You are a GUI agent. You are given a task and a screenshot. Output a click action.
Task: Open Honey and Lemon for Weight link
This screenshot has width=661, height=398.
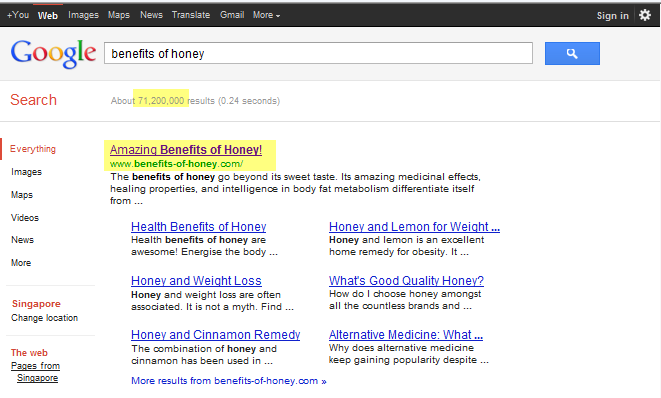click(x=414, y=227)
